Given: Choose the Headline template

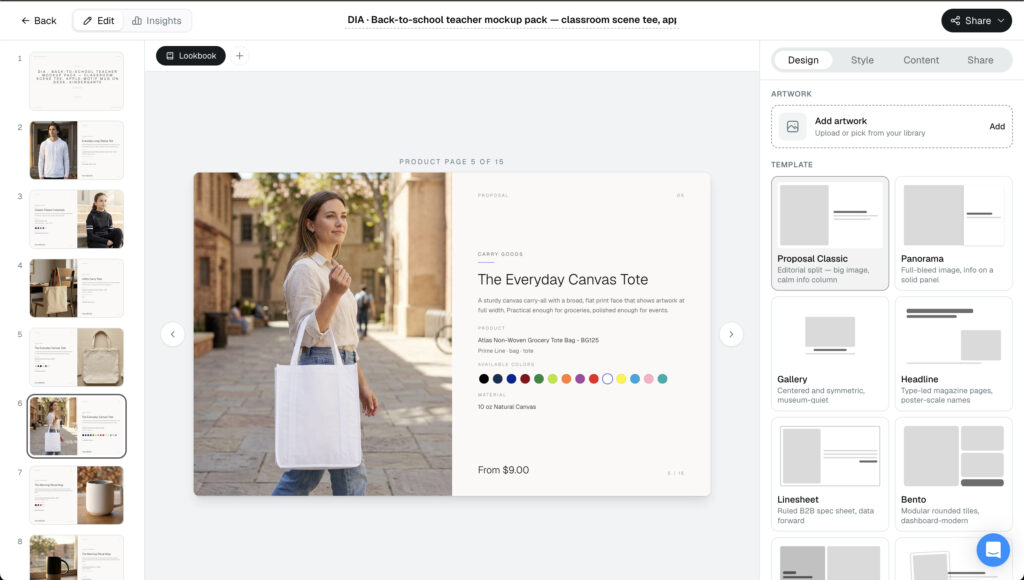Looking at the screenshot, I should 953,353.
